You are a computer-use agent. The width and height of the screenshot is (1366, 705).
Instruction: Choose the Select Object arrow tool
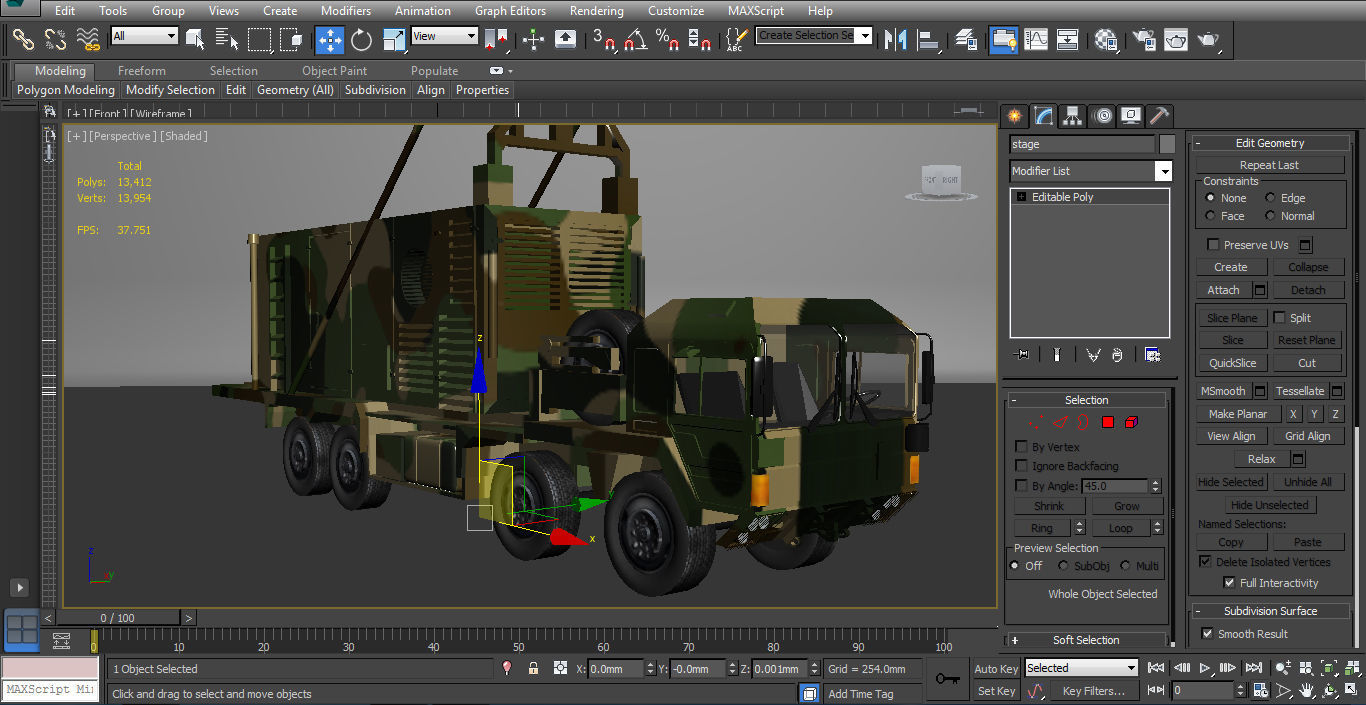click(x=195, y=39)
